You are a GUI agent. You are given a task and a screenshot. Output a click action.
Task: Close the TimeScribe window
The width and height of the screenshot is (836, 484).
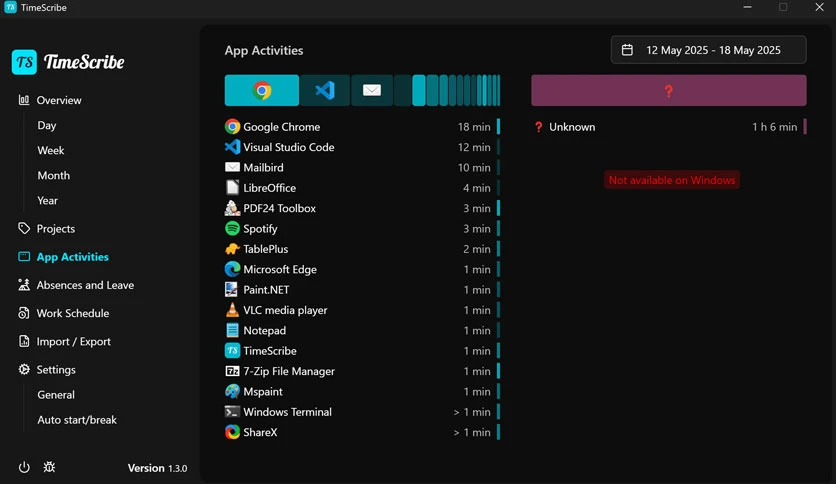[x=819, y=7]
